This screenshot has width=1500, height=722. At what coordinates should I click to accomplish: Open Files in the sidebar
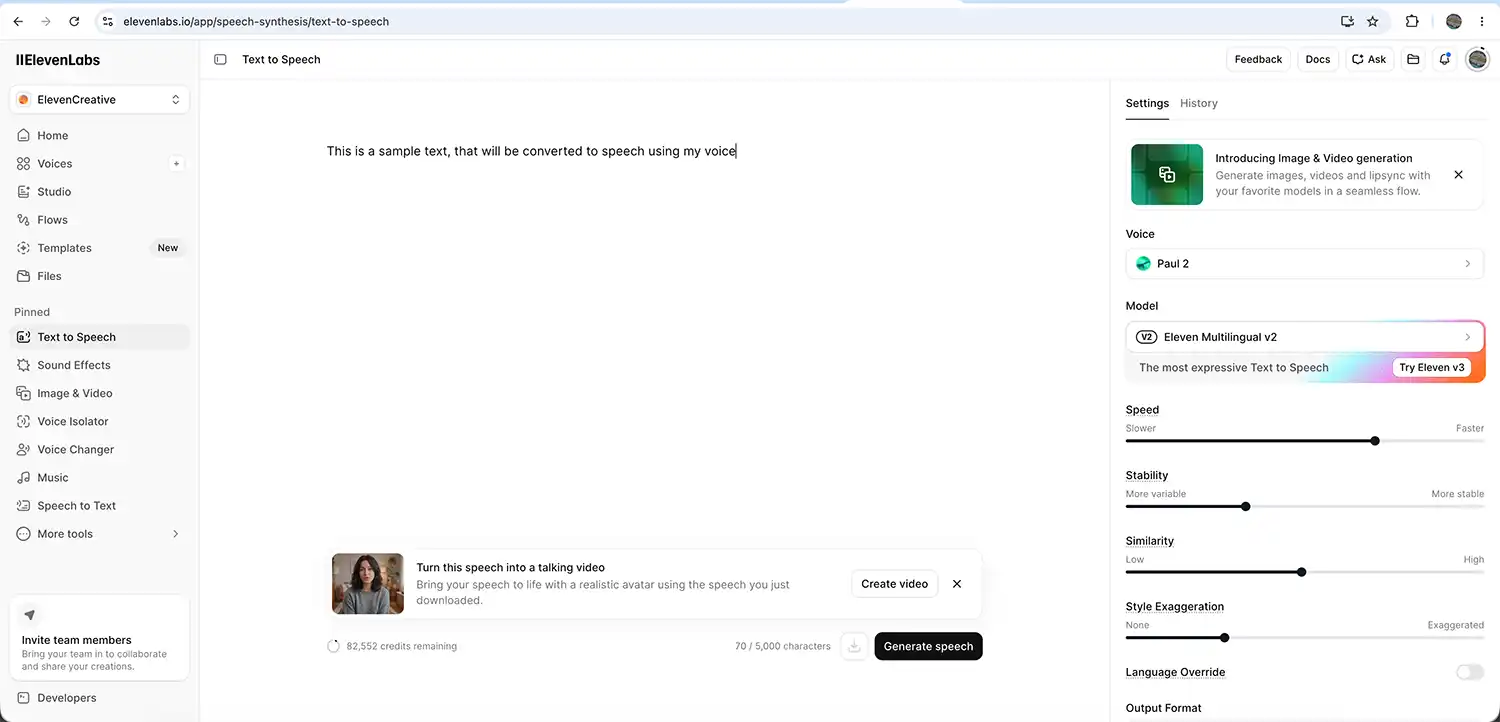coord(99,276)
